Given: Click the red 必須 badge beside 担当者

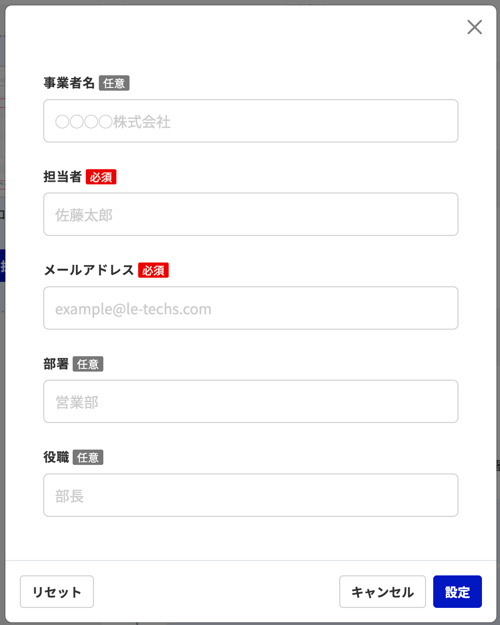Looking at the screenshot, I should point(101,177).
